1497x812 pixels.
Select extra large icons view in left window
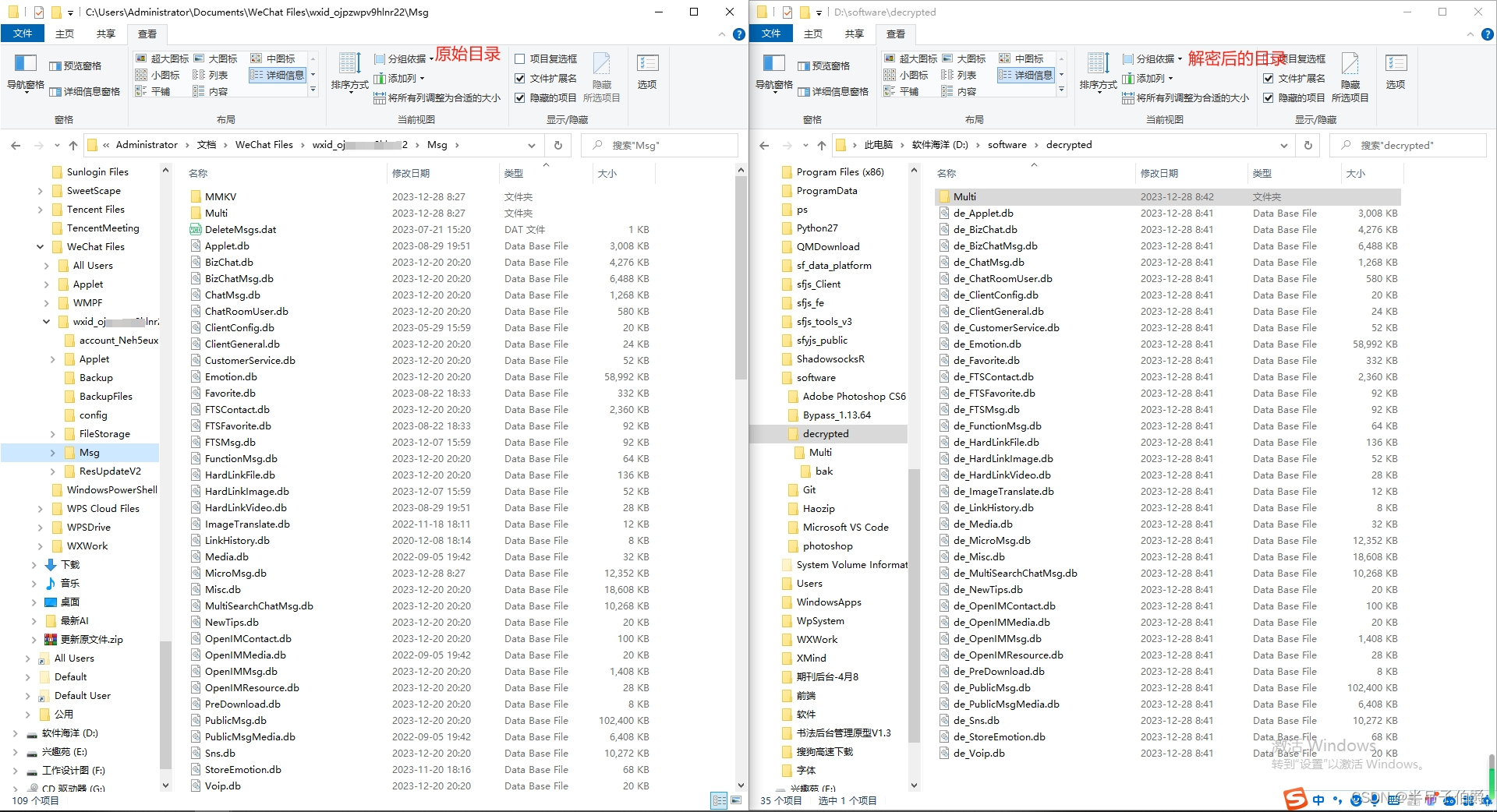click(x=162, y=58)
